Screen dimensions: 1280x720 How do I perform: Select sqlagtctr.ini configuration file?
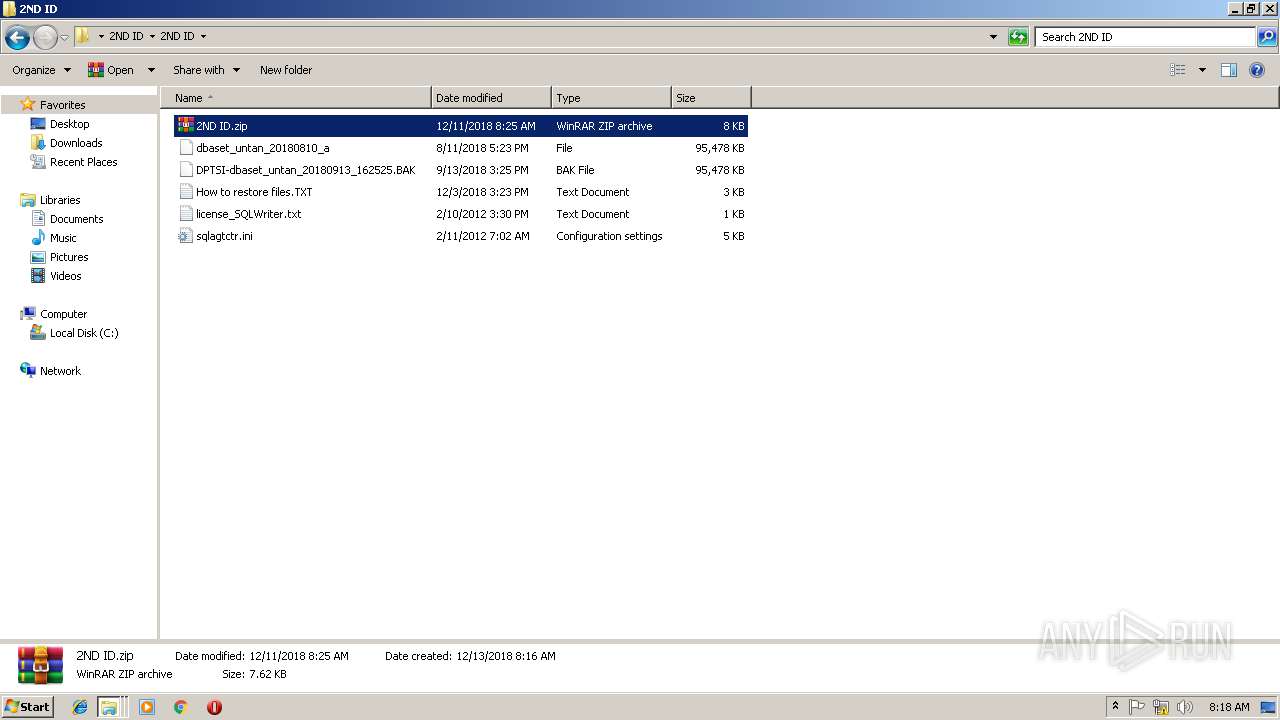(x=224, y=236)
